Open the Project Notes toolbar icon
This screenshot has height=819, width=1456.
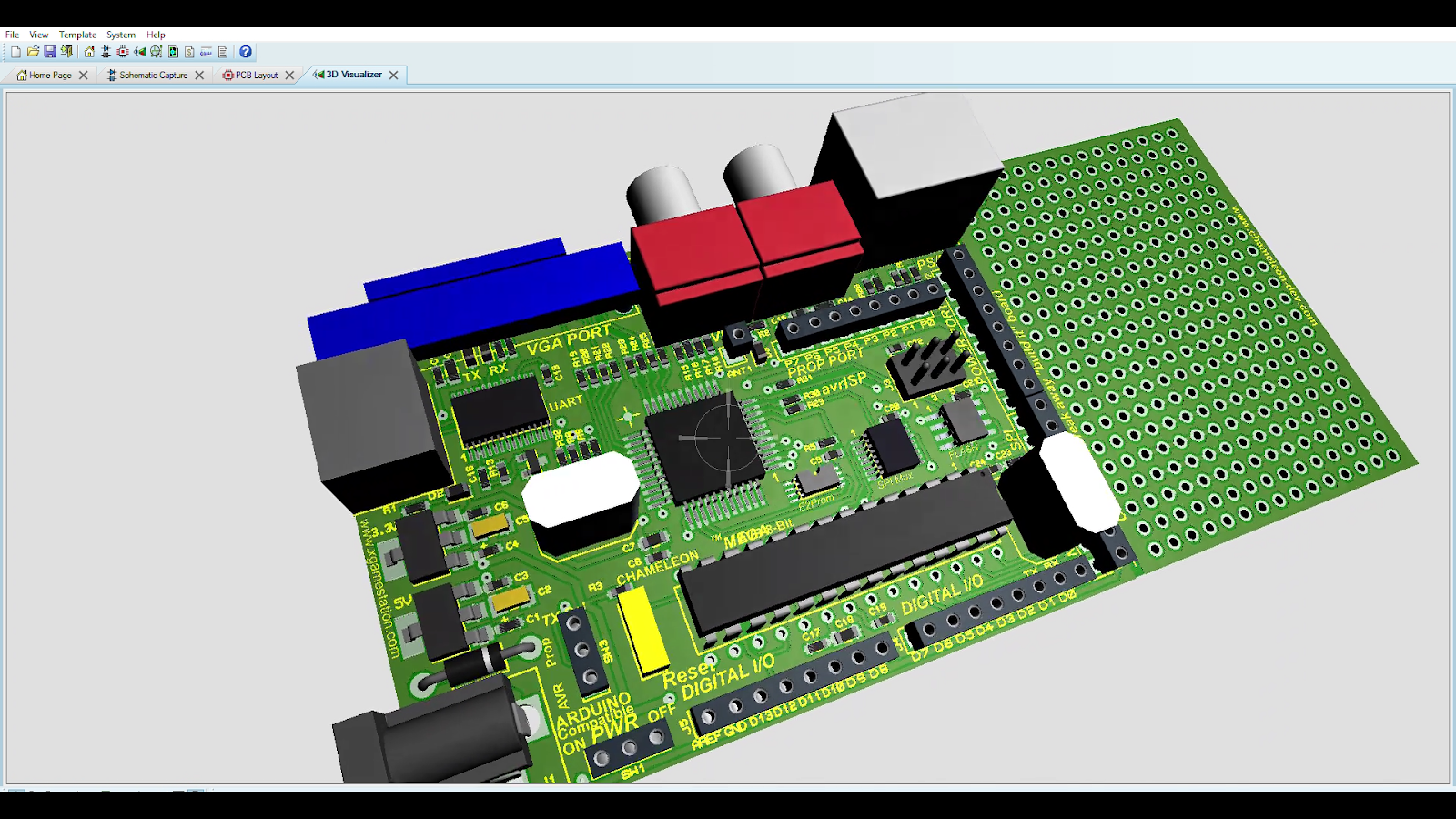point(223,52)
